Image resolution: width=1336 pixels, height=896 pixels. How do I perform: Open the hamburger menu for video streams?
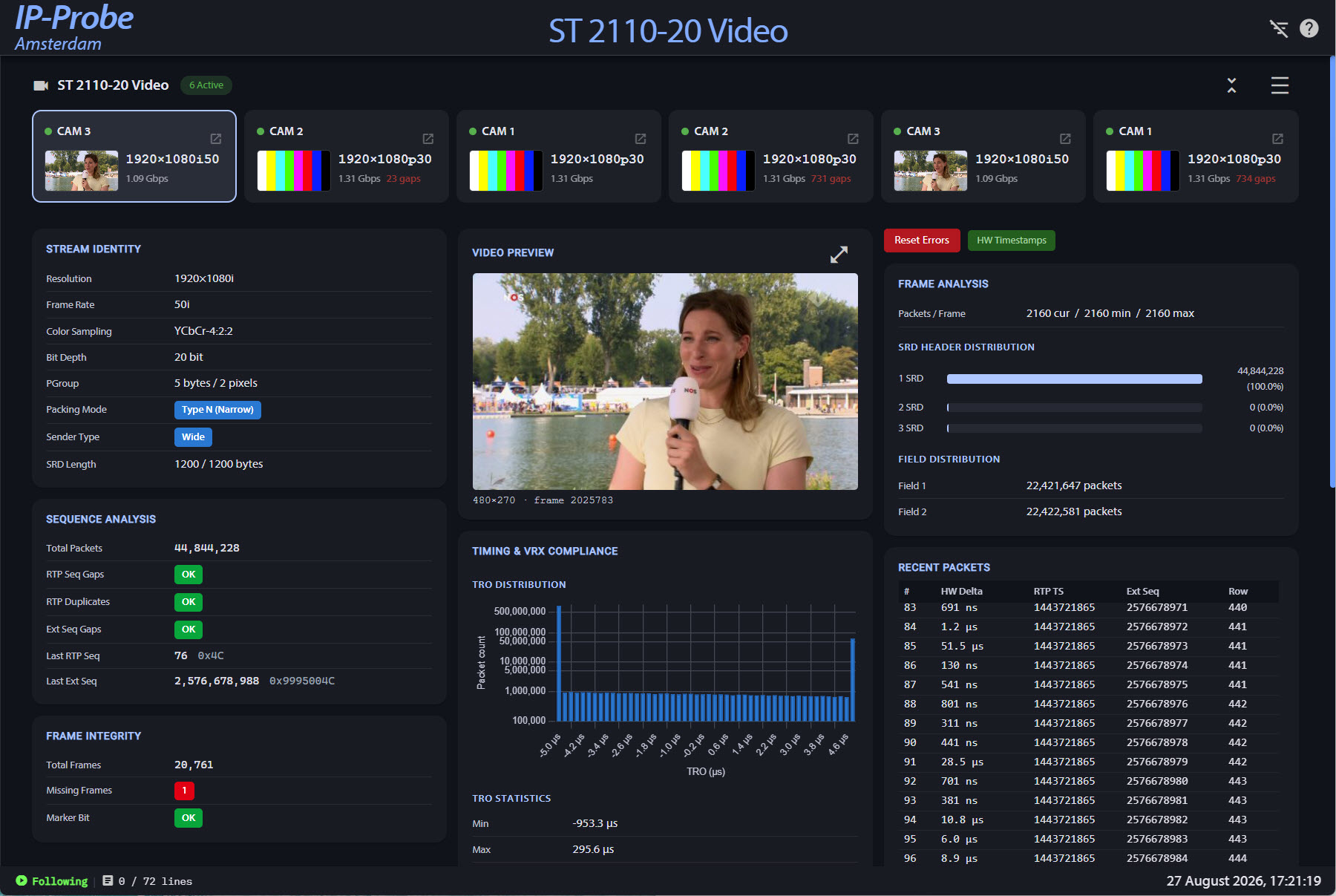point(1280,85)
